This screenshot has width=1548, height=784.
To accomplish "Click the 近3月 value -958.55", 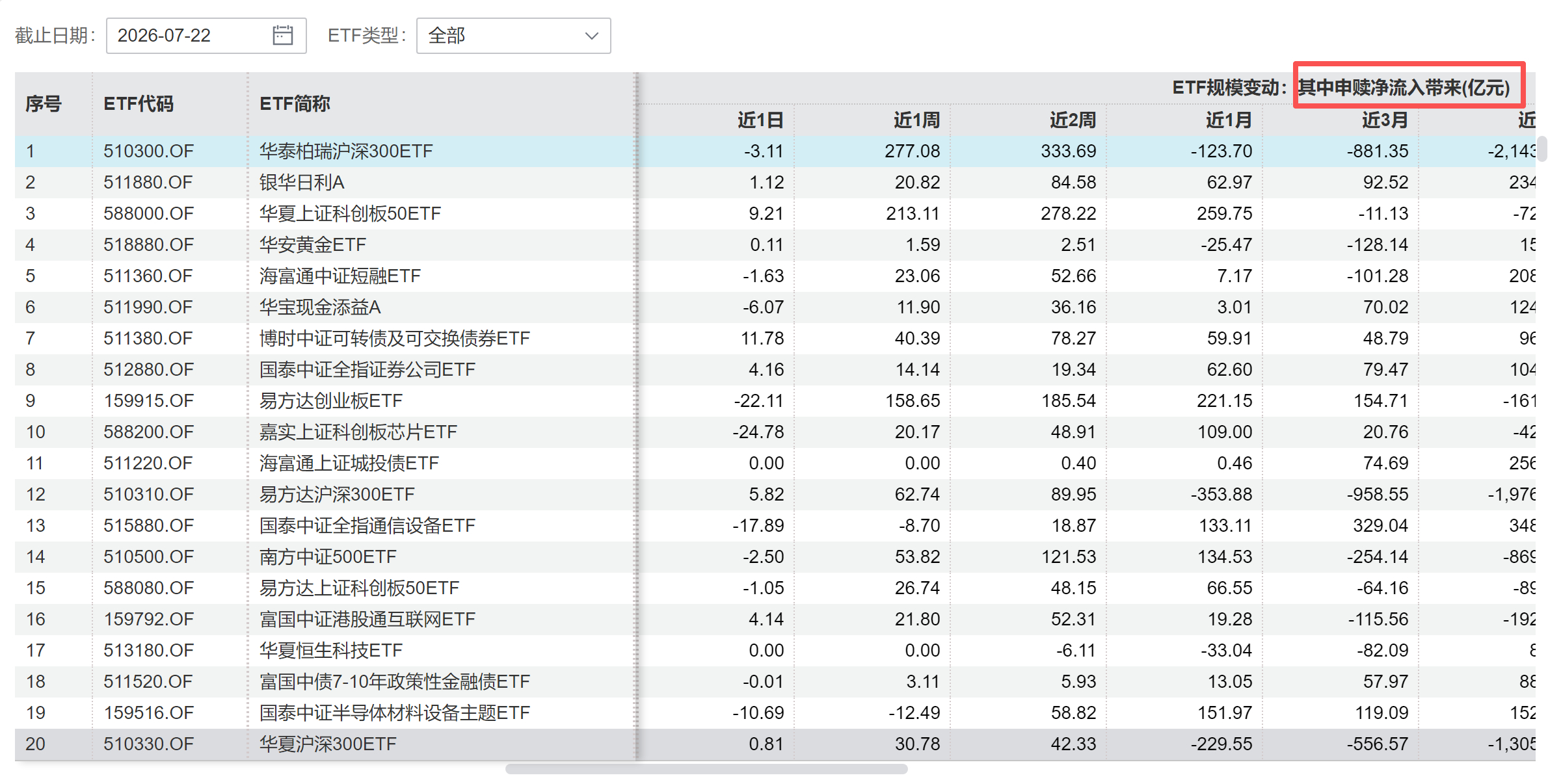I will 1378,495.
